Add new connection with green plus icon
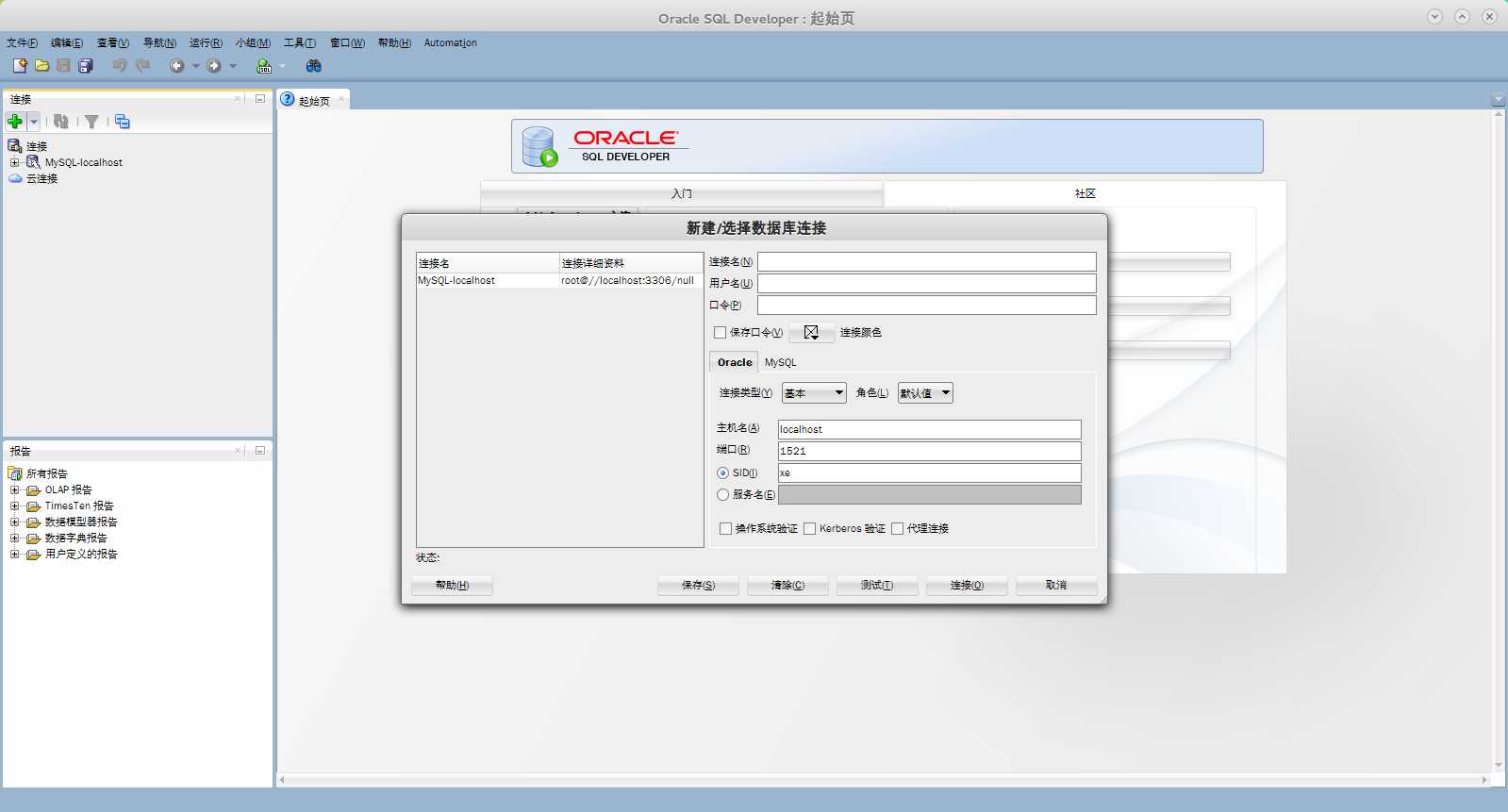 coord(15,122)
